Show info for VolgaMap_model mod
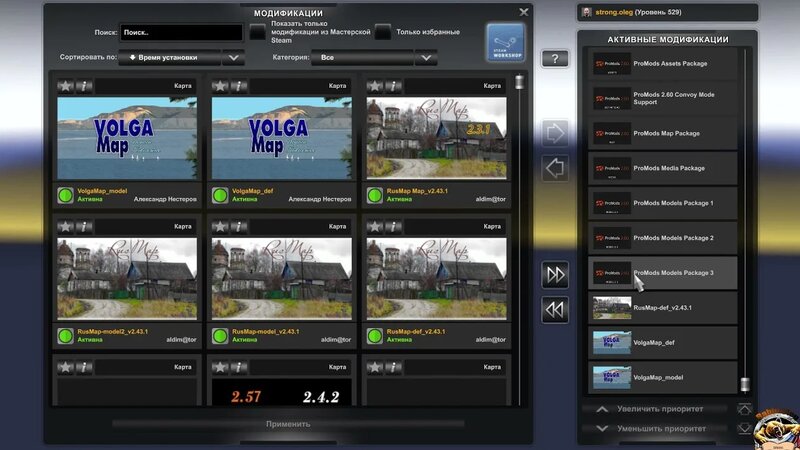This screenshot has width=800, height=450. 84,86
